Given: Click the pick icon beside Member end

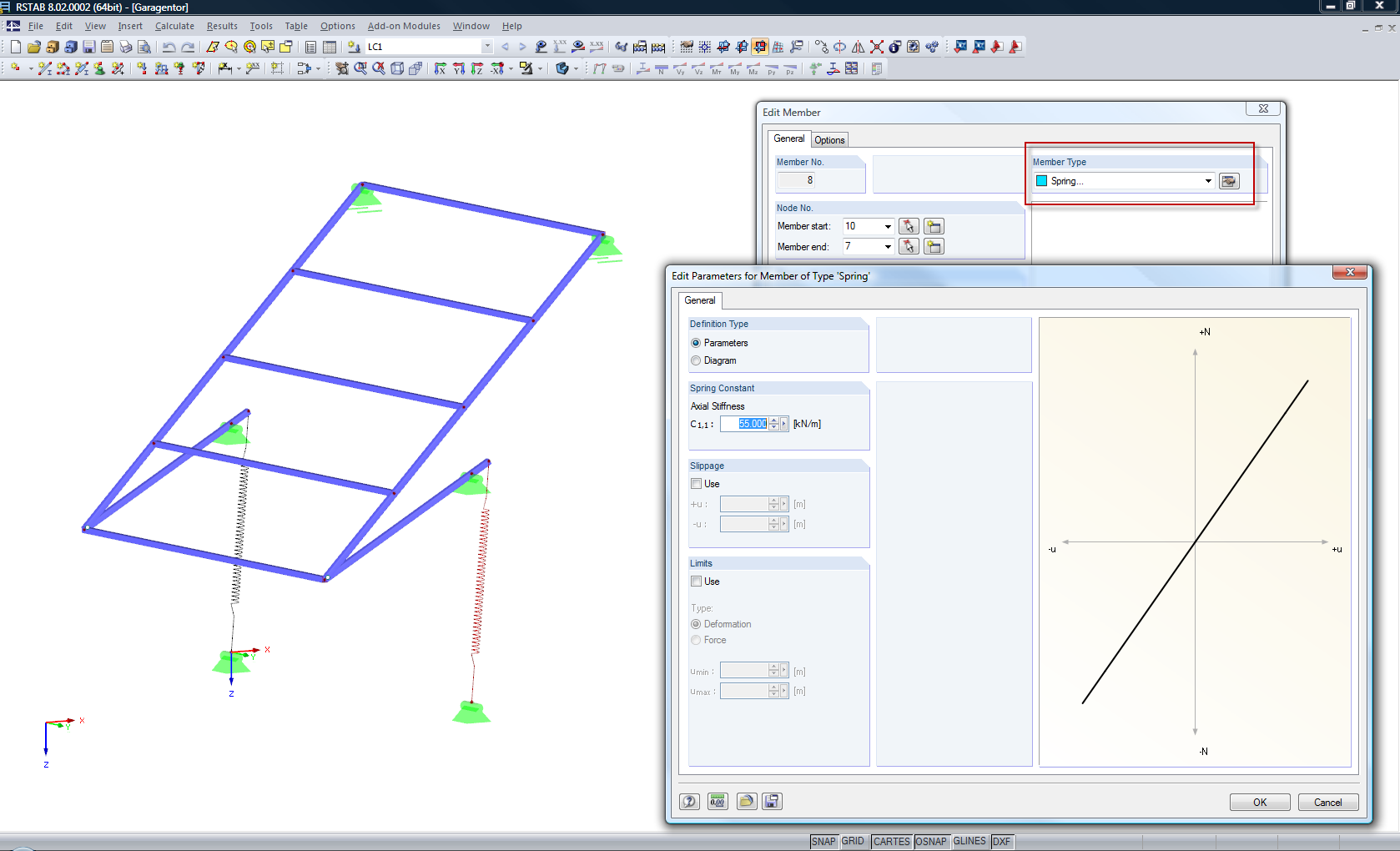Looking at the screenshot, I should (909, 246).
